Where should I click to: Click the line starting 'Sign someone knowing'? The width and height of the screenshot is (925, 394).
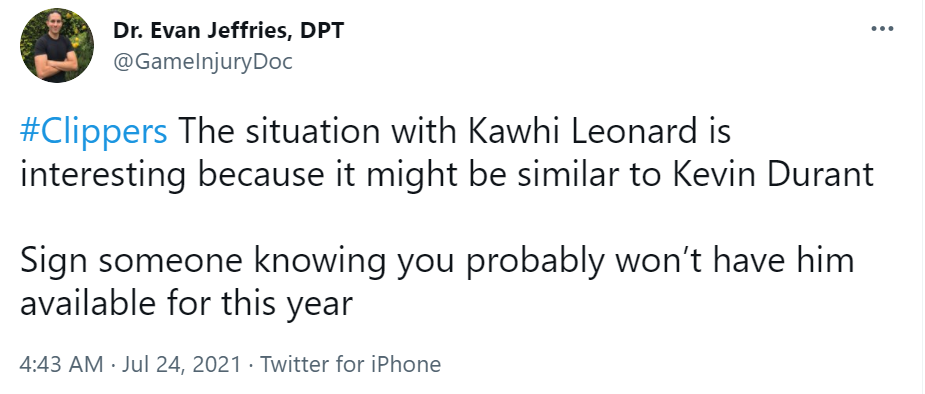(x=437, y=262)
